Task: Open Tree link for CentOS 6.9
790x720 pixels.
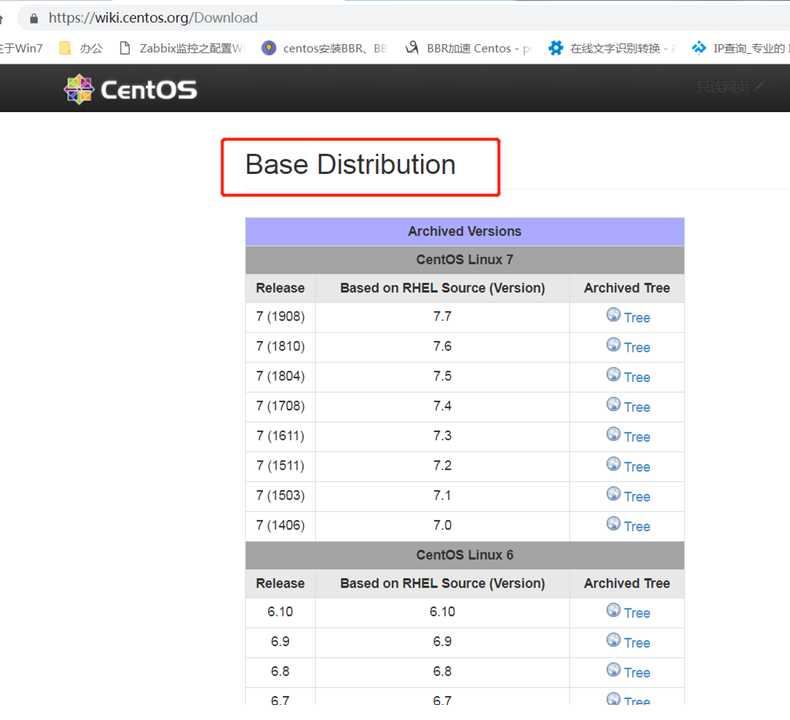Action: [637, 643]
